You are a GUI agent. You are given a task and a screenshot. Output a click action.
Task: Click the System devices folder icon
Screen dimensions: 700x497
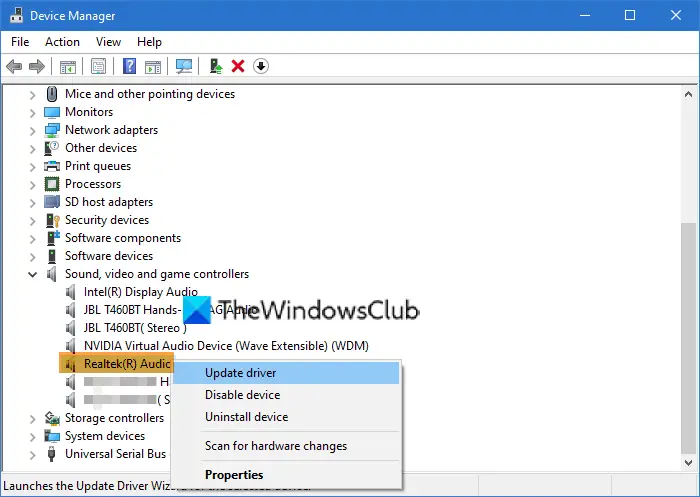tap(52, 436)
